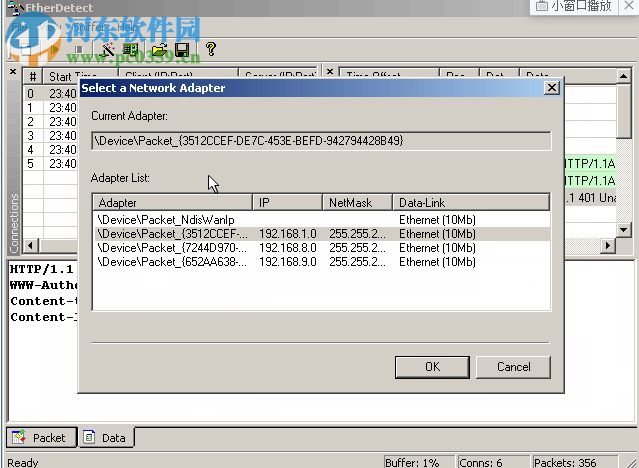This screenshot has height=468, width=639.
Task: Select the \Device\Packet_{3512CCEF-... adapter row
Action: [322, 234]
